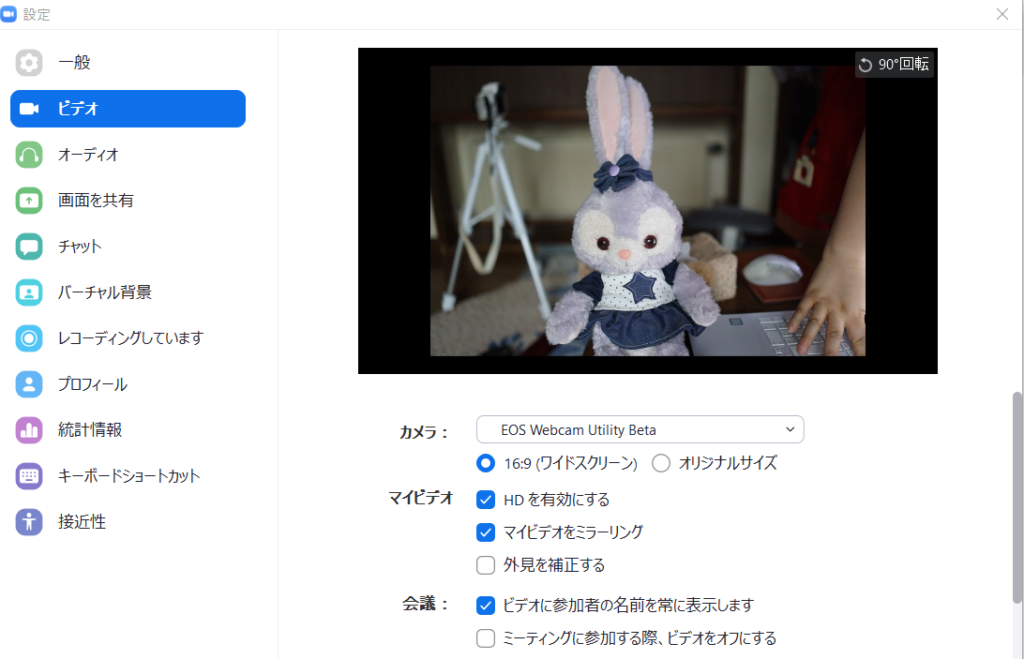This screenshot has width=1024, height=659.
Task: Toggle ビデオに参加者の名前を常に表示します checkbox
Action: 485,605
